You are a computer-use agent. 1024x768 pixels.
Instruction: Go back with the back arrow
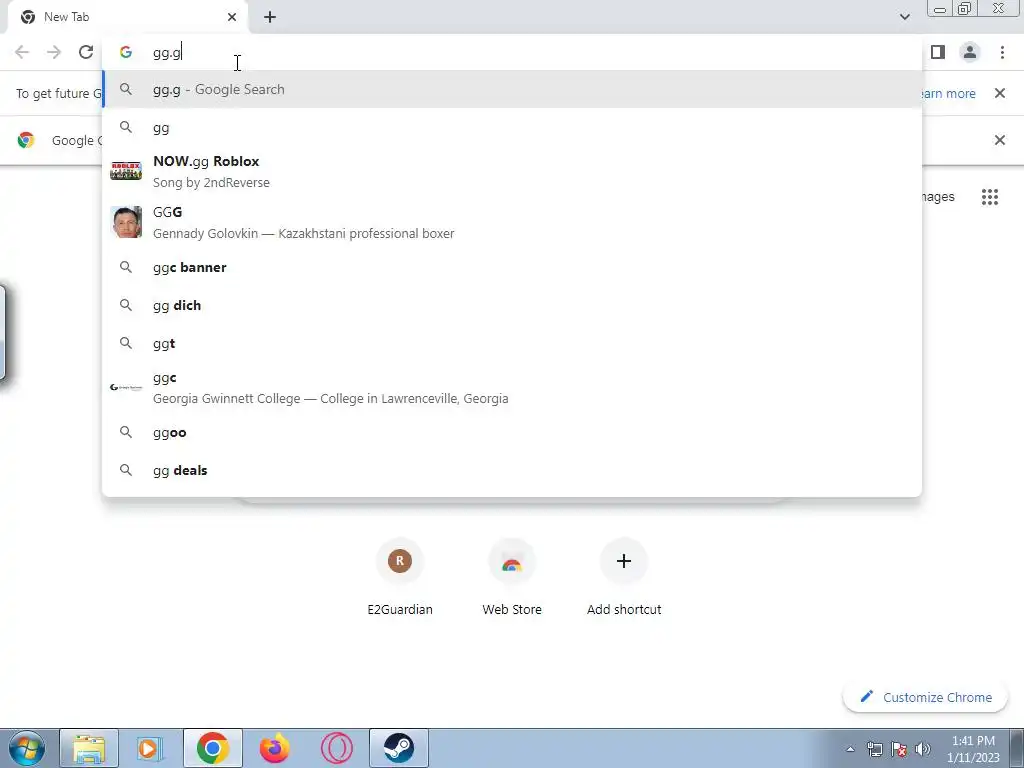(x=22, y=52)
